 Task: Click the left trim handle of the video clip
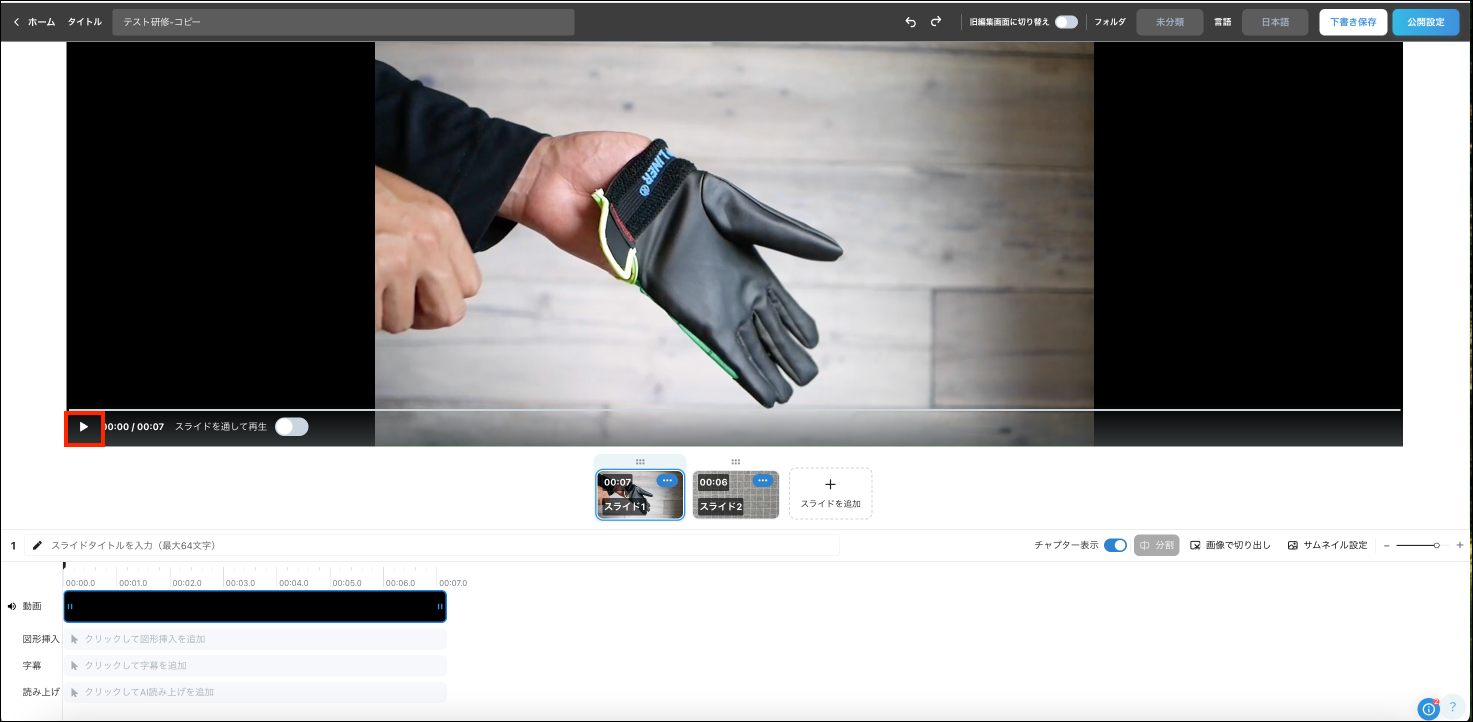click(70, 607)
